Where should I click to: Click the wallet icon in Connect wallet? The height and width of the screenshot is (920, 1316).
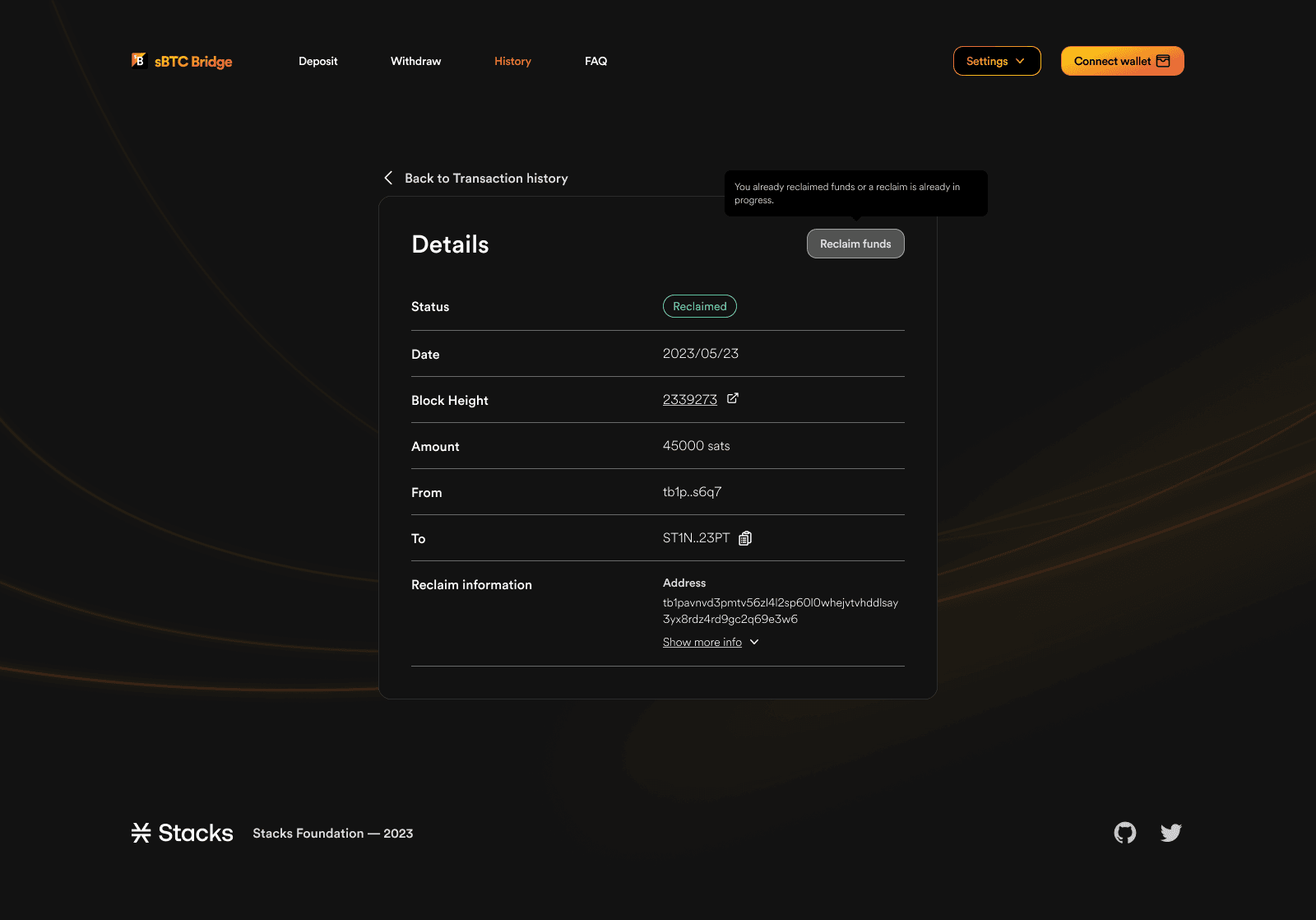tap(1163, 60)
